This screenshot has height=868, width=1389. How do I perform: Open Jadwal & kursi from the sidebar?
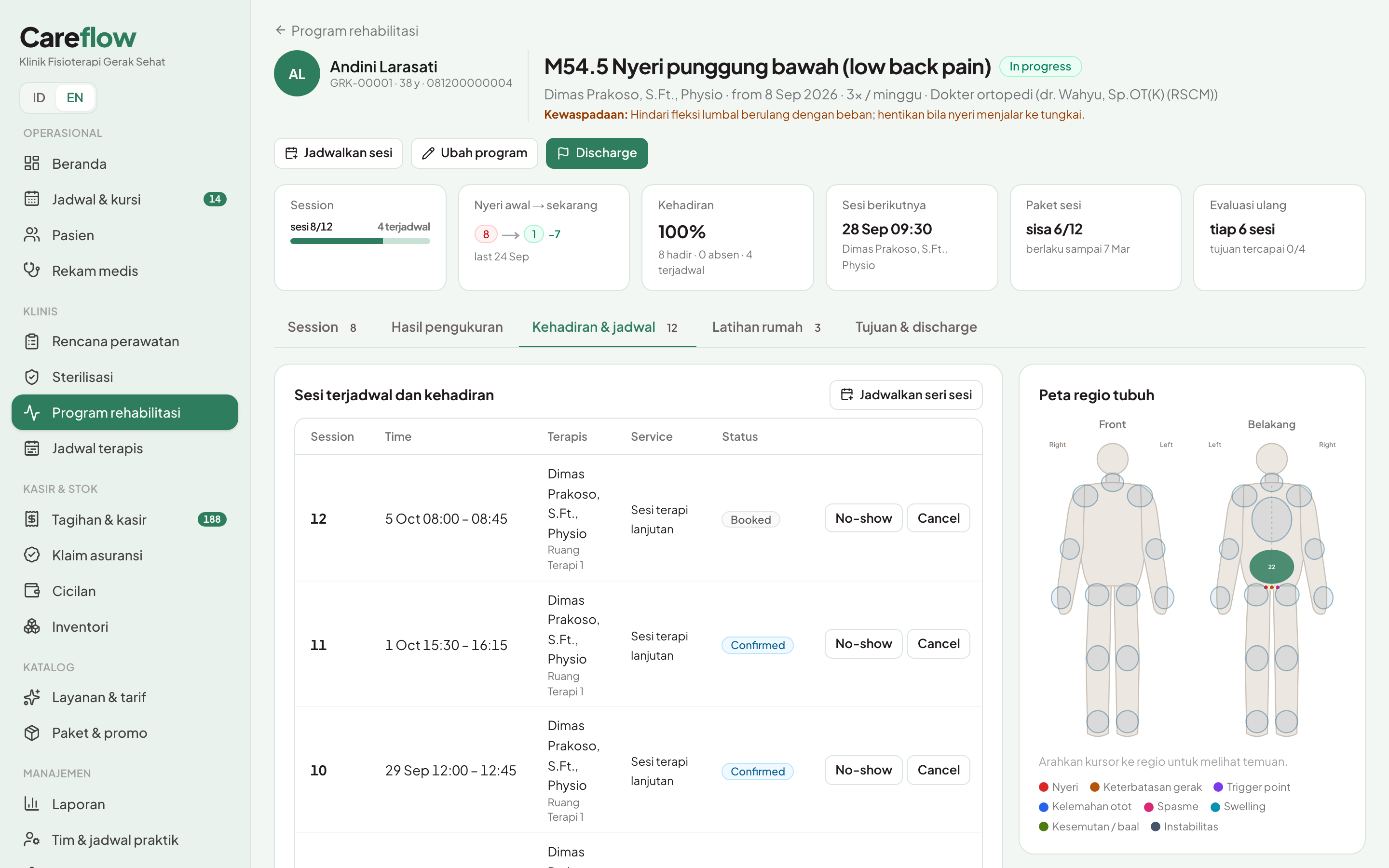tap(124, 199)
